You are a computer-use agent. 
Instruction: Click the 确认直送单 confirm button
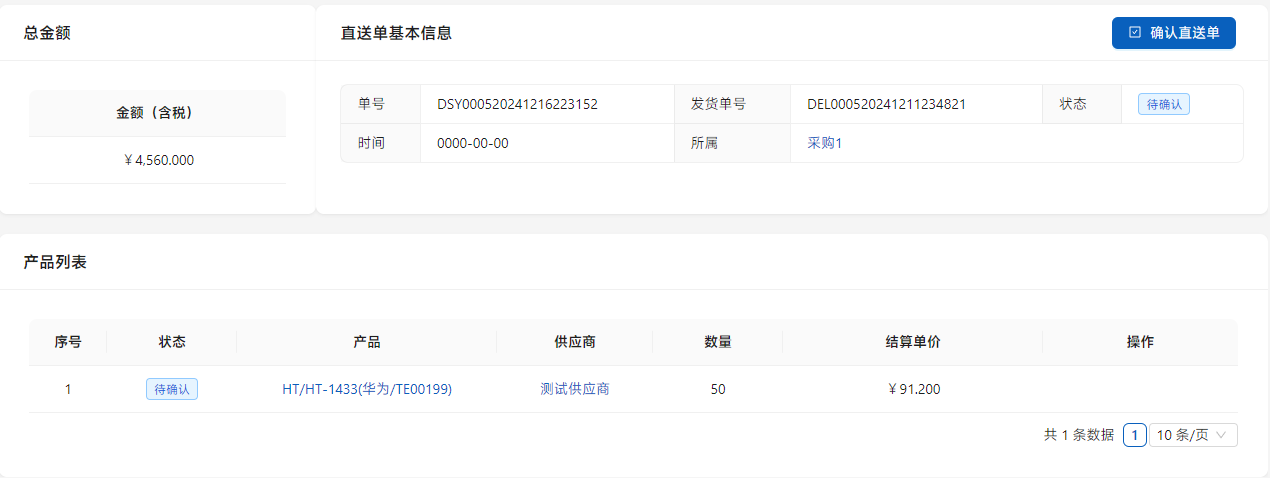[x=1173, y=33]
